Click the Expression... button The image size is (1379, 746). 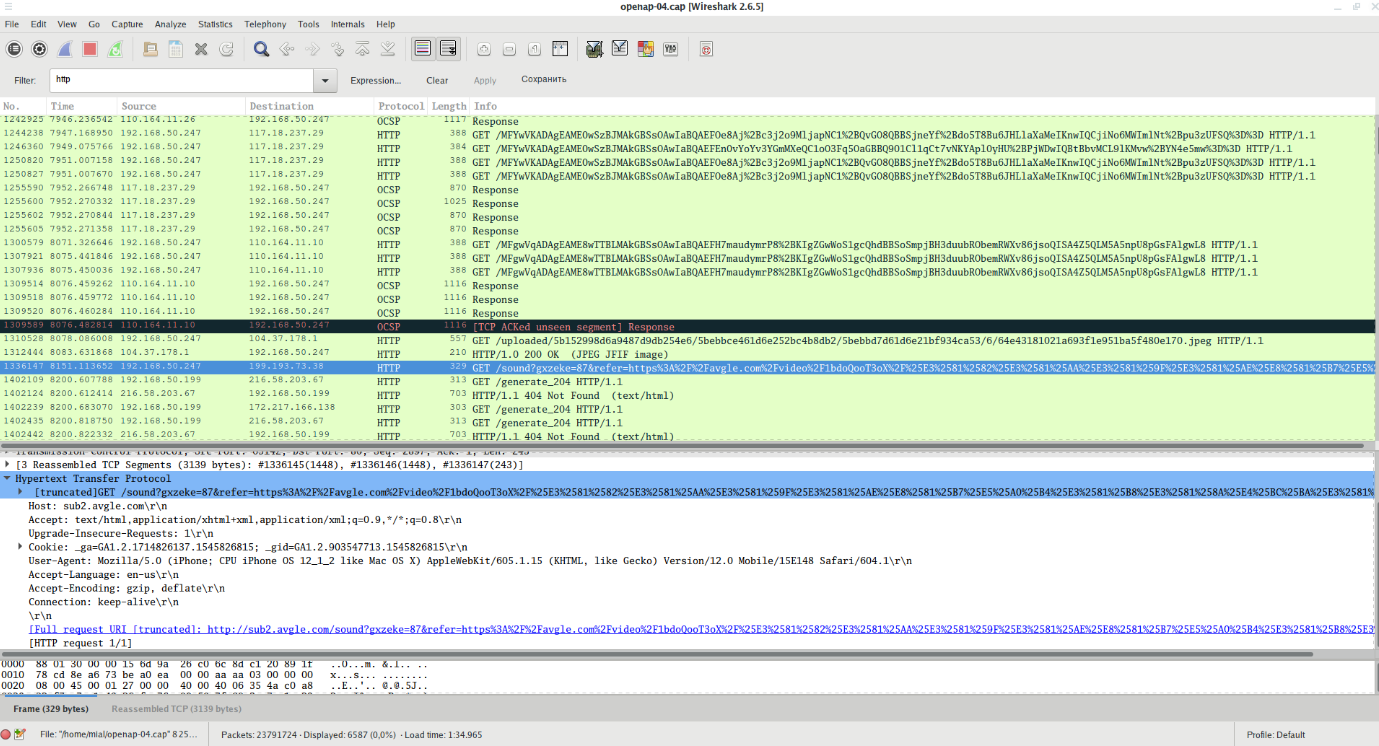coord(375,80)
